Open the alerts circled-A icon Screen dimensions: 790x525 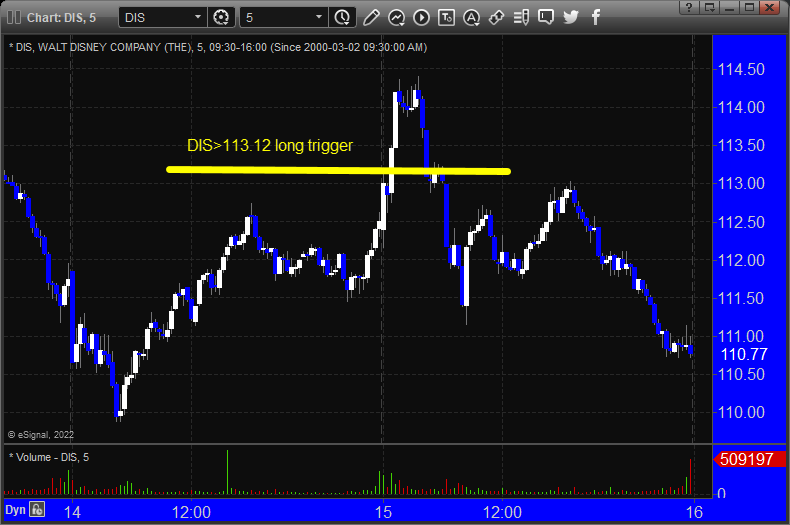[x=471, y=18]
